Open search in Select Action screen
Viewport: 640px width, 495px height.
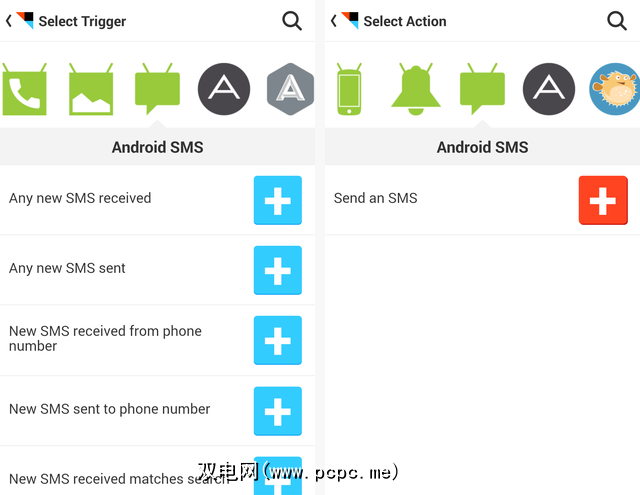617,21
